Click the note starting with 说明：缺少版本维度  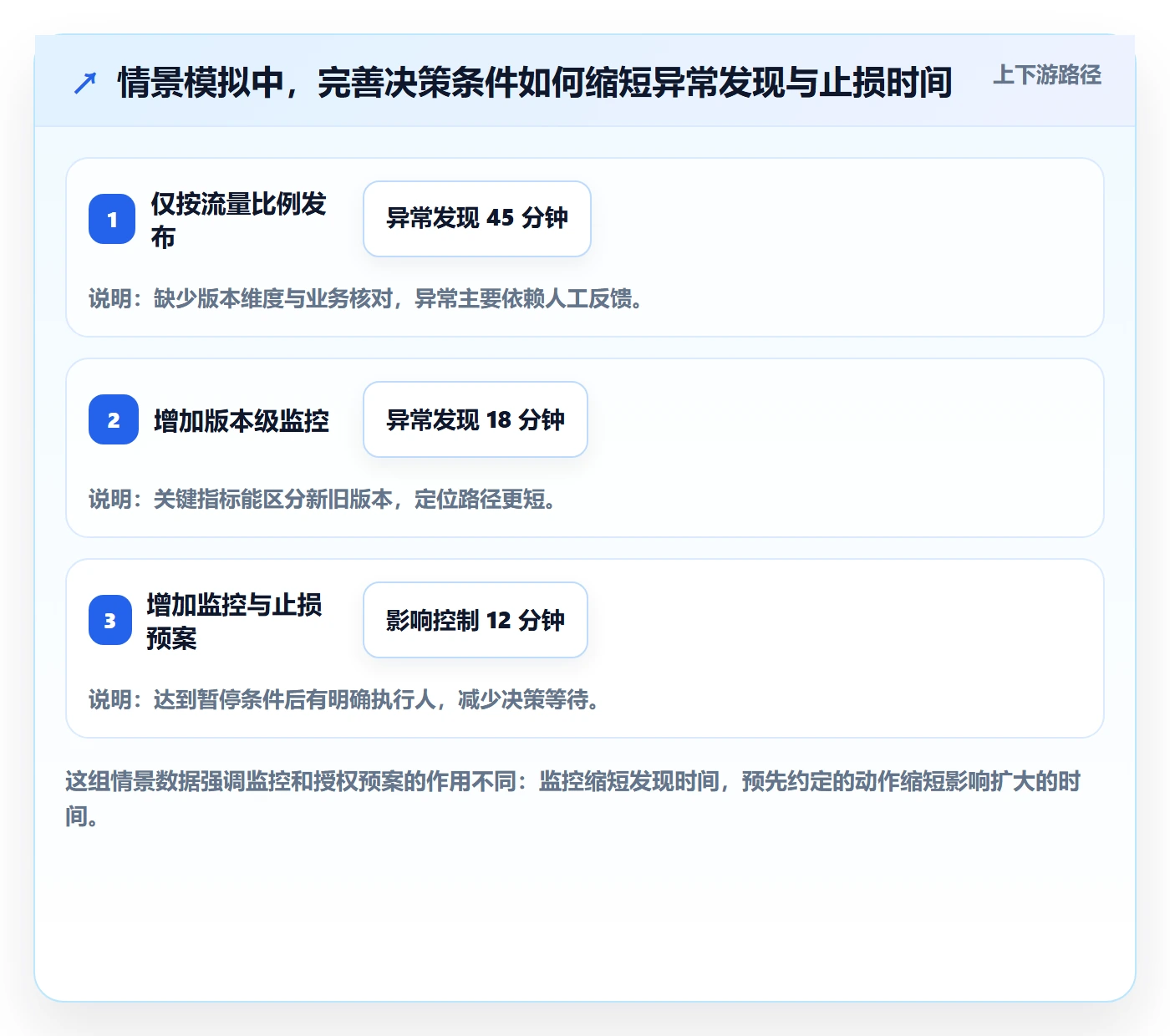[365, 298]
